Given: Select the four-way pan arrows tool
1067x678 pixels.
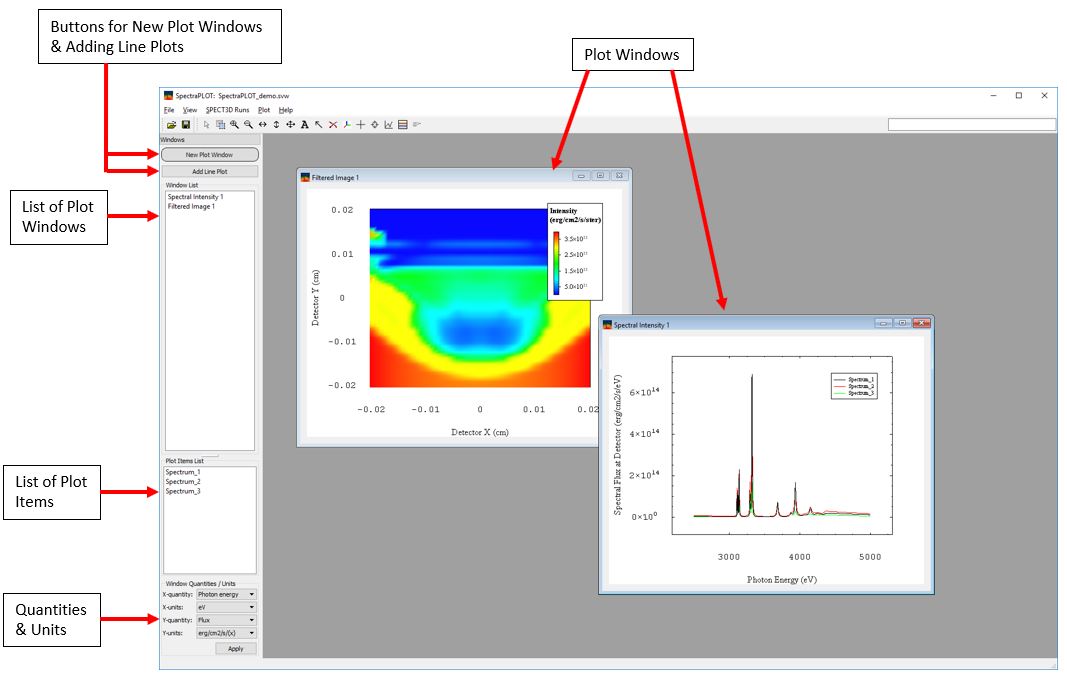Looking at the screenshot, I should tap(290, 125).
